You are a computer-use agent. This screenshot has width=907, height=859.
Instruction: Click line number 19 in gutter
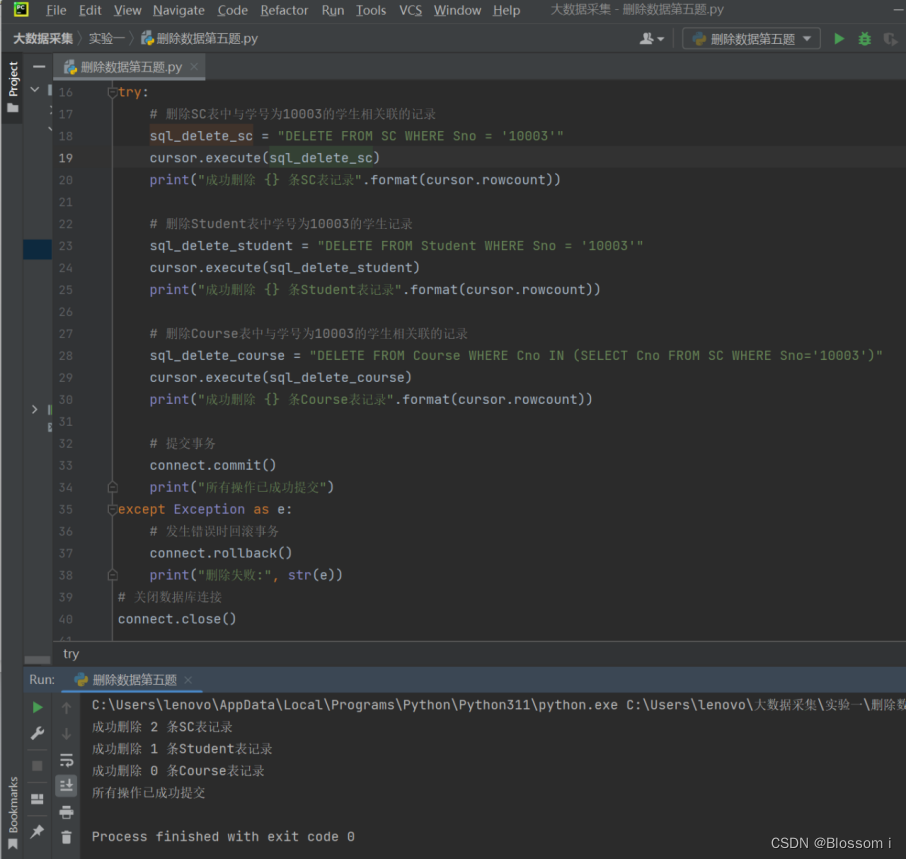tap(66, 158)
